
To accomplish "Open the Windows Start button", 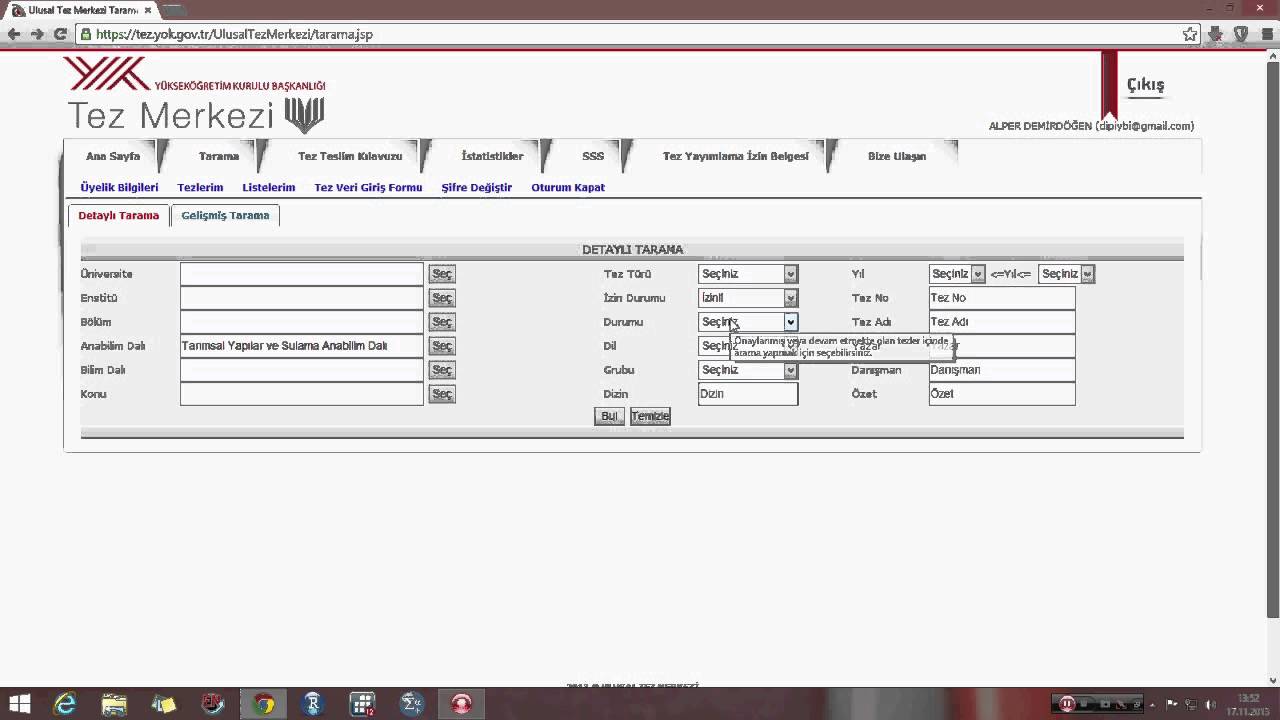I will tap(19, 704).
